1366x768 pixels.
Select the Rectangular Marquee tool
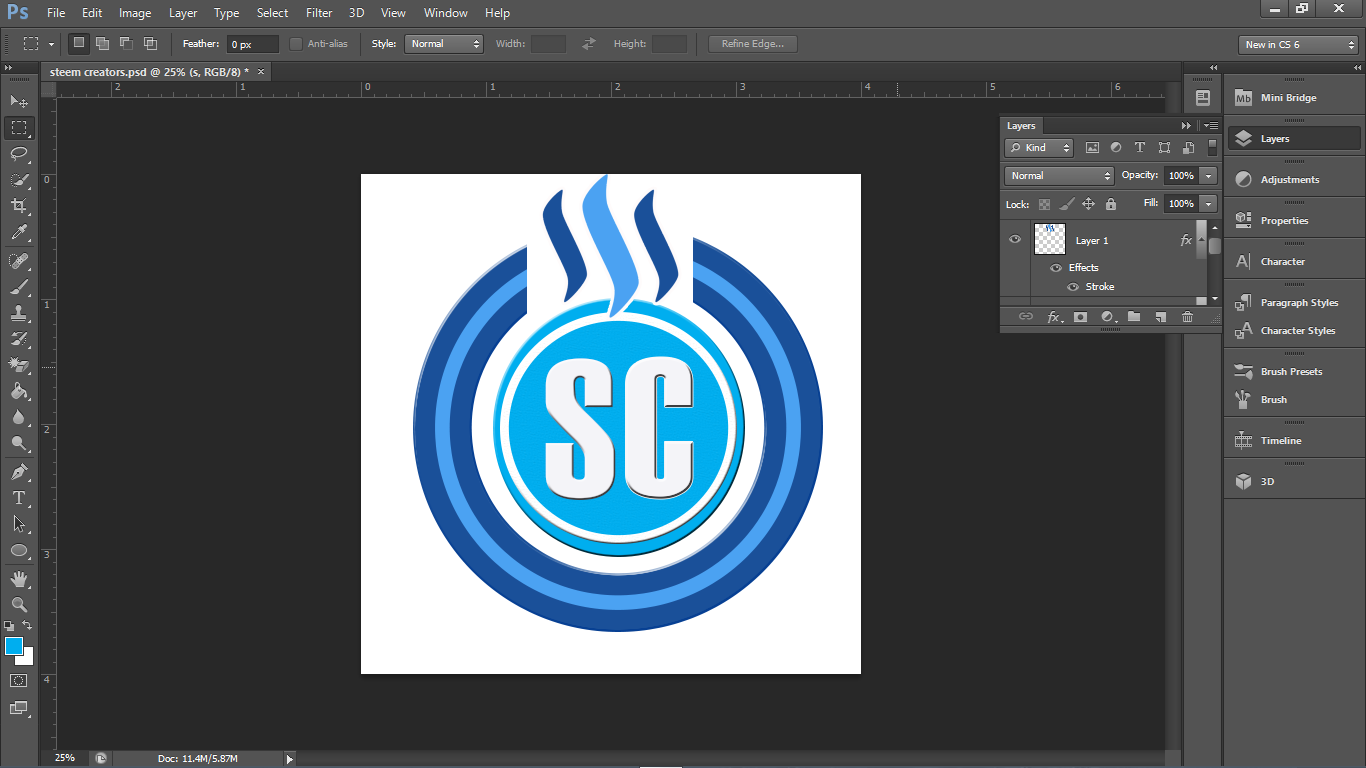19,128
